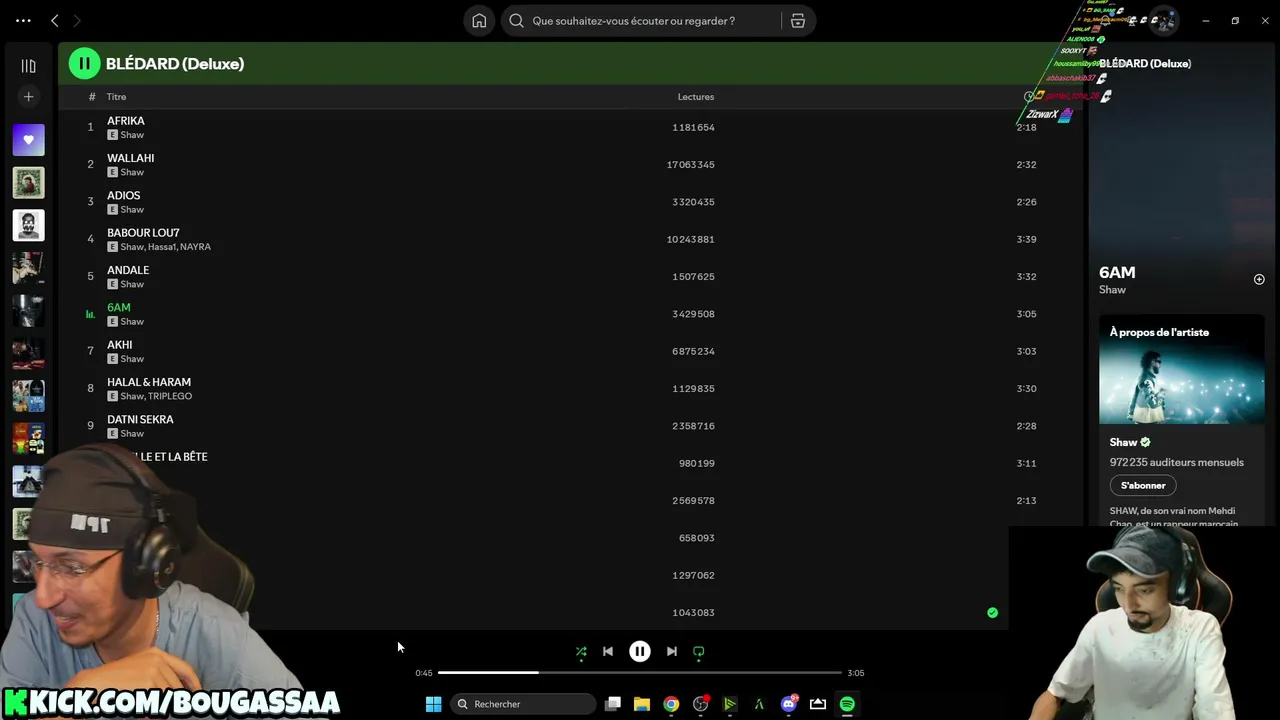The height and width of the screenshot is (720, 1280).
Task: Click the currently playing 6AM track title
Action: (x=119, y=308)
